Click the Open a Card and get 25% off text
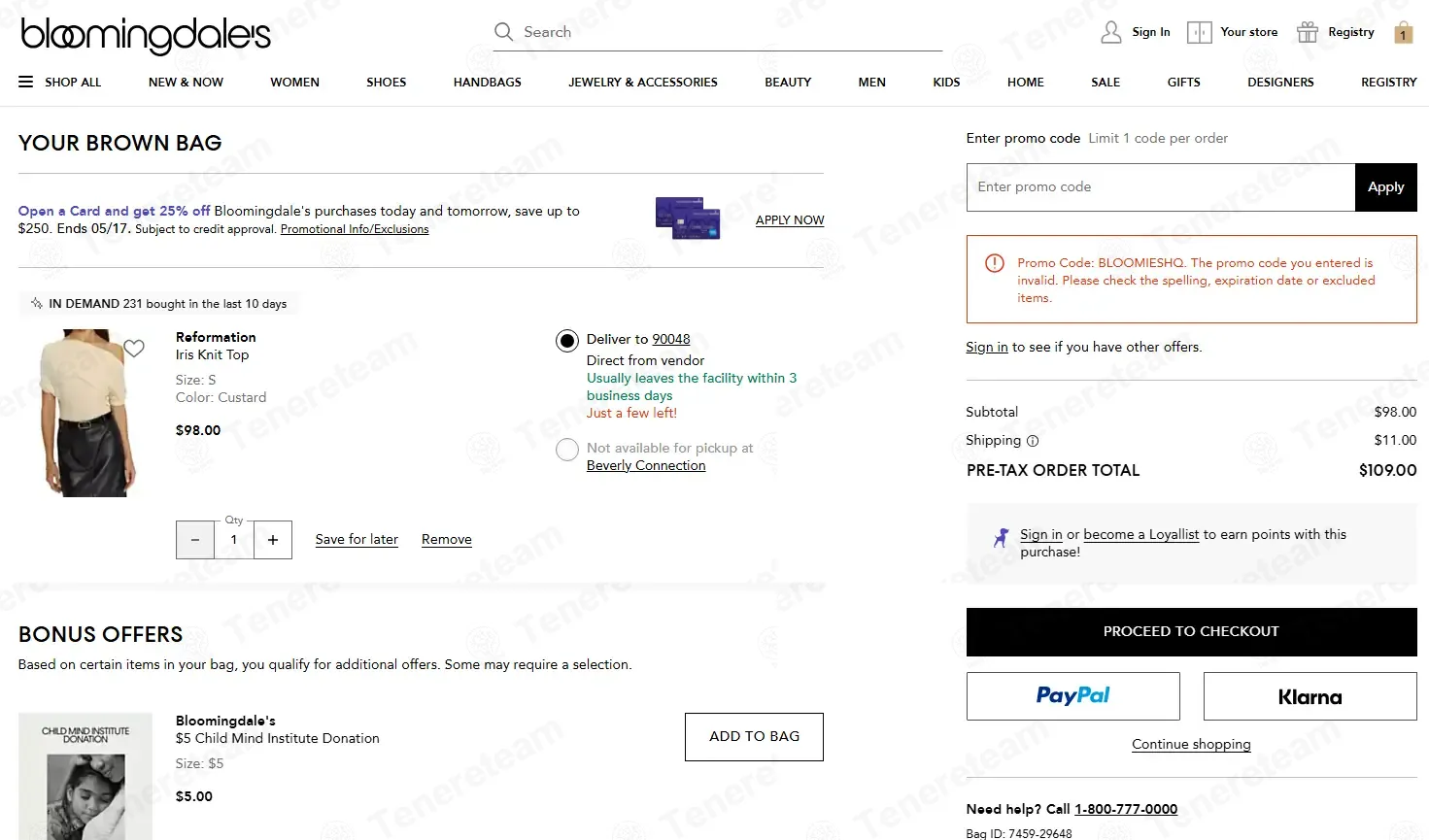The image size is (1429, 840). pos(115,211)
